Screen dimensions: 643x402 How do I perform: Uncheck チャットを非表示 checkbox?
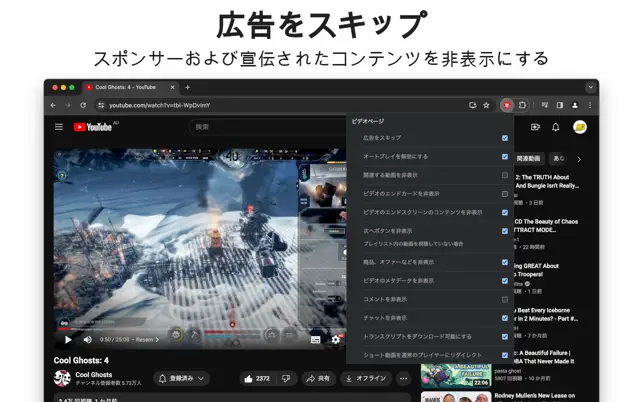click(x=505, y=318)
